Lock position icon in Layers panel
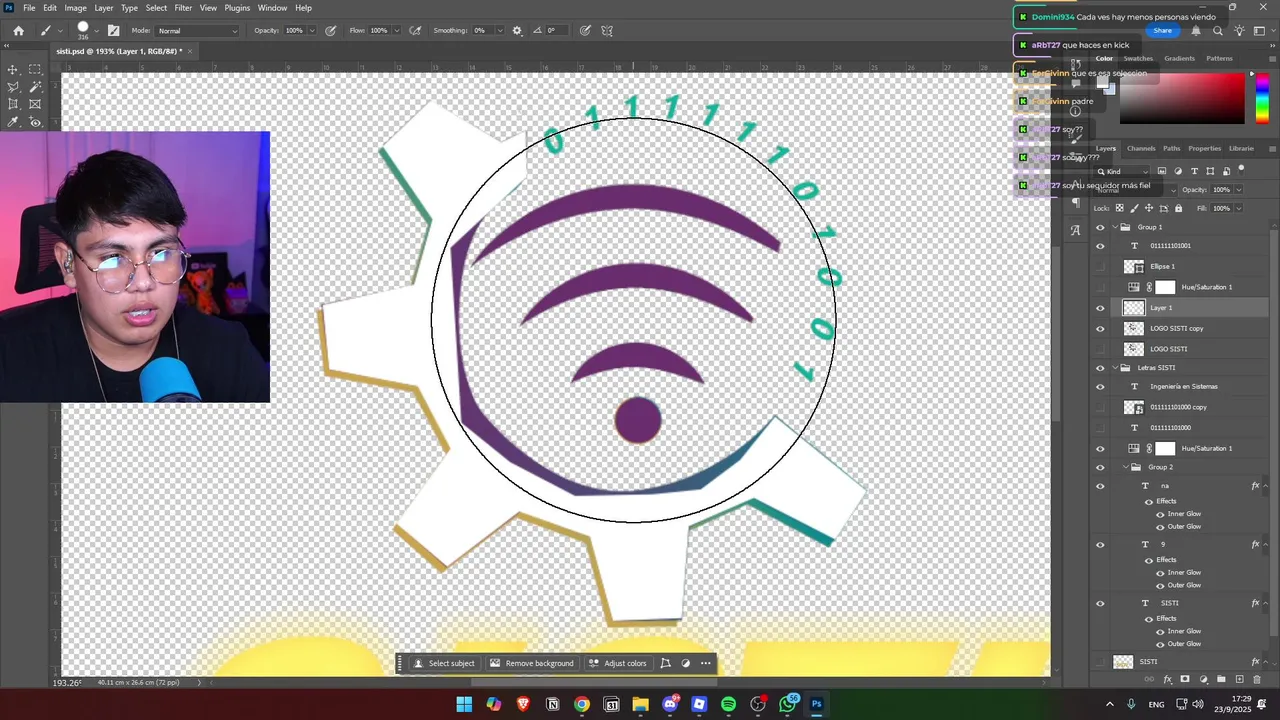The image size is (1280, 720). 1148,208
